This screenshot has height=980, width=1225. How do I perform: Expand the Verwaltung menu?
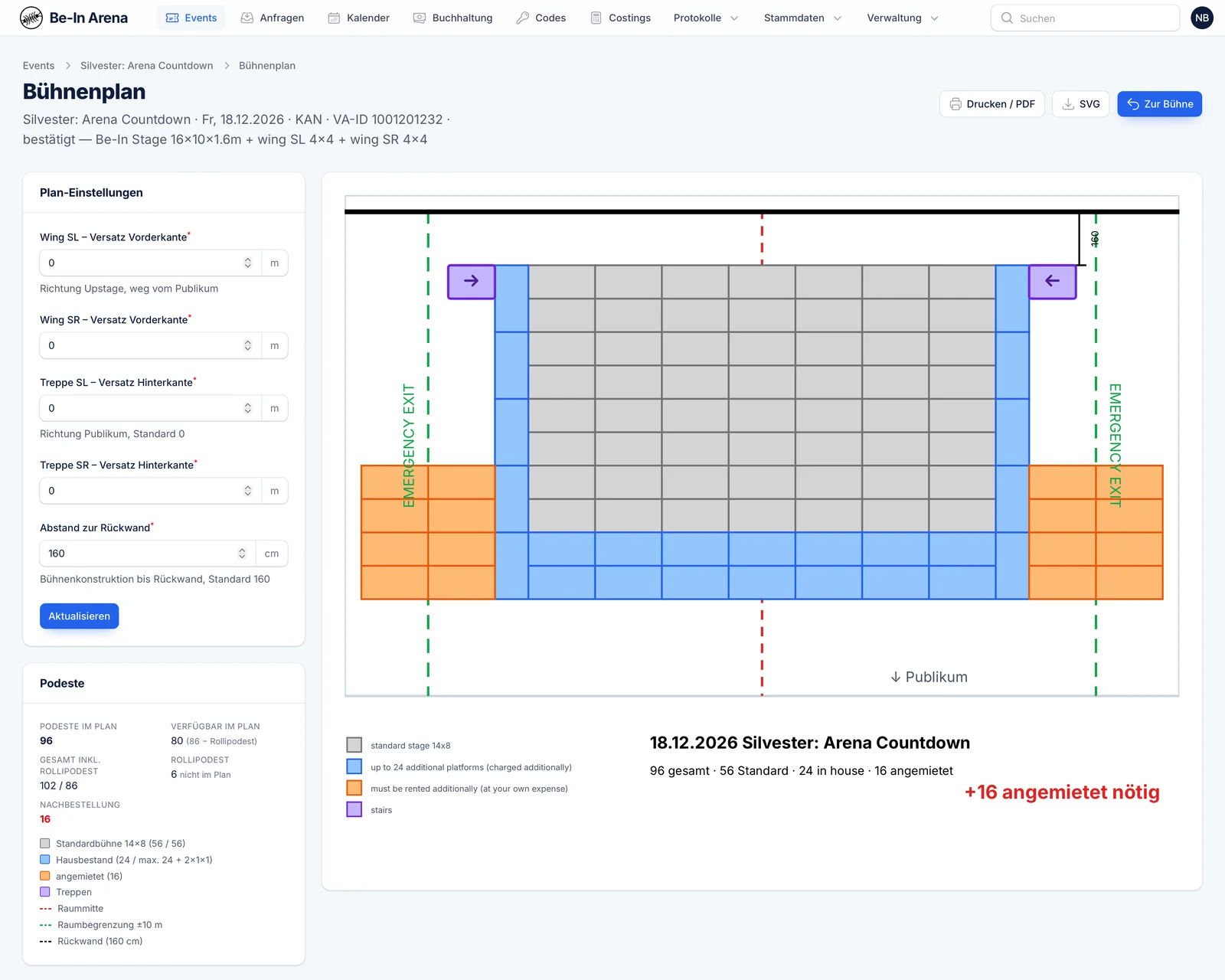[x=902, y=18]
